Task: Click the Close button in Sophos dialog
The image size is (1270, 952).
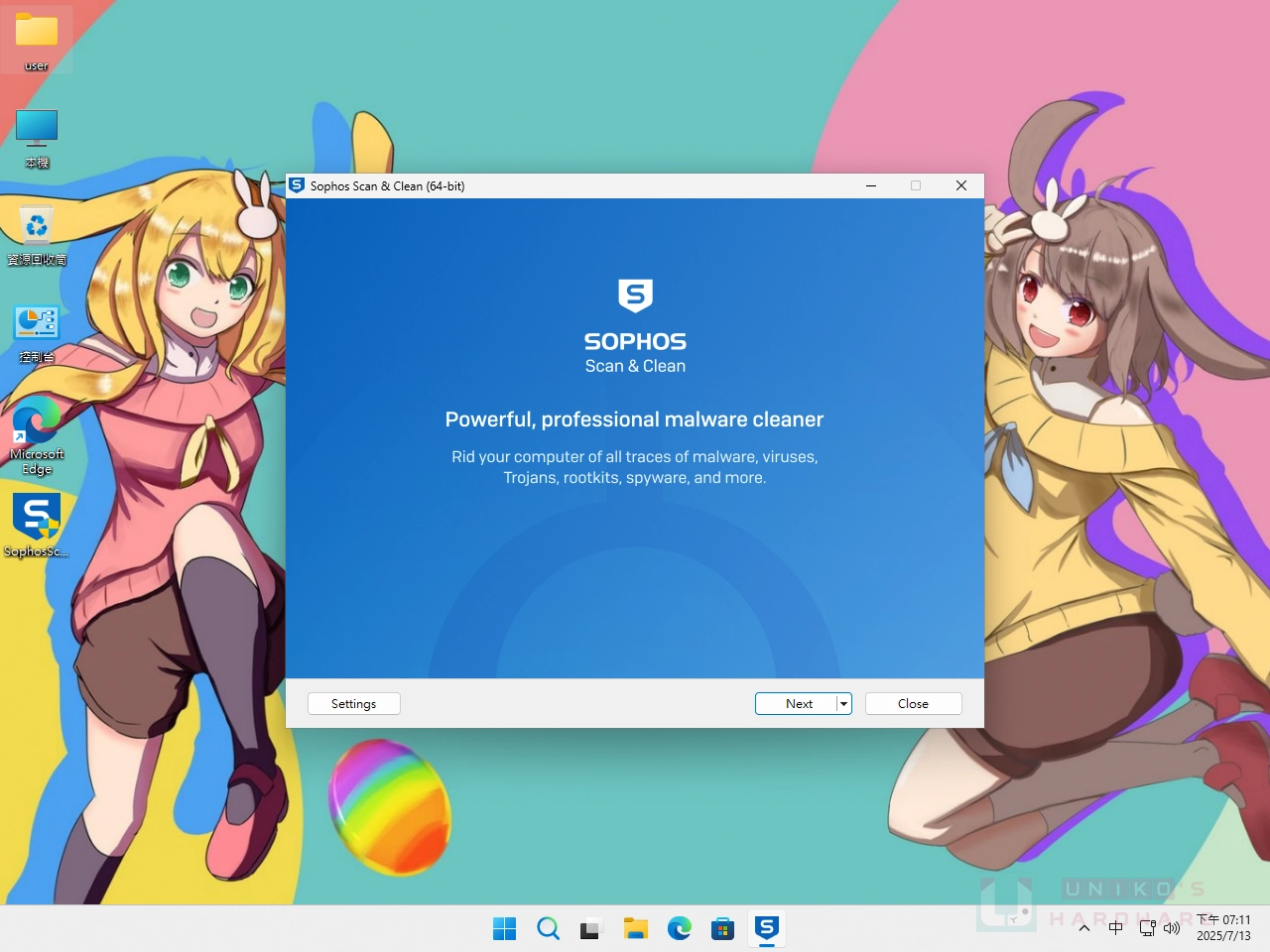Action: coord(913,703)
